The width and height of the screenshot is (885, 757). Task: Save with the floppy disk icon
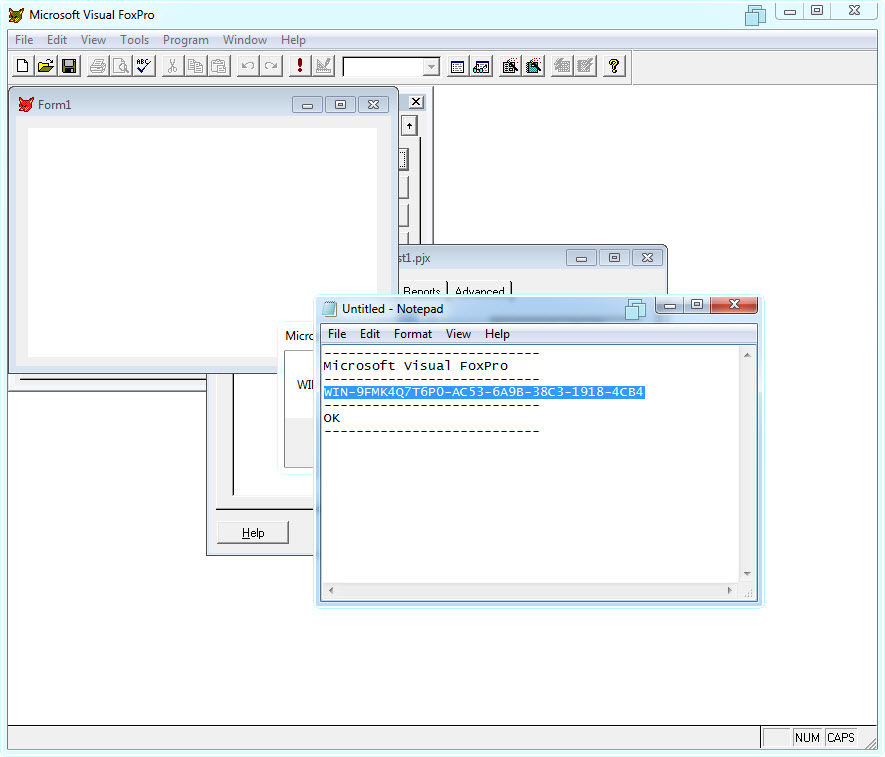pyautogui.click(x=69, y=66)
